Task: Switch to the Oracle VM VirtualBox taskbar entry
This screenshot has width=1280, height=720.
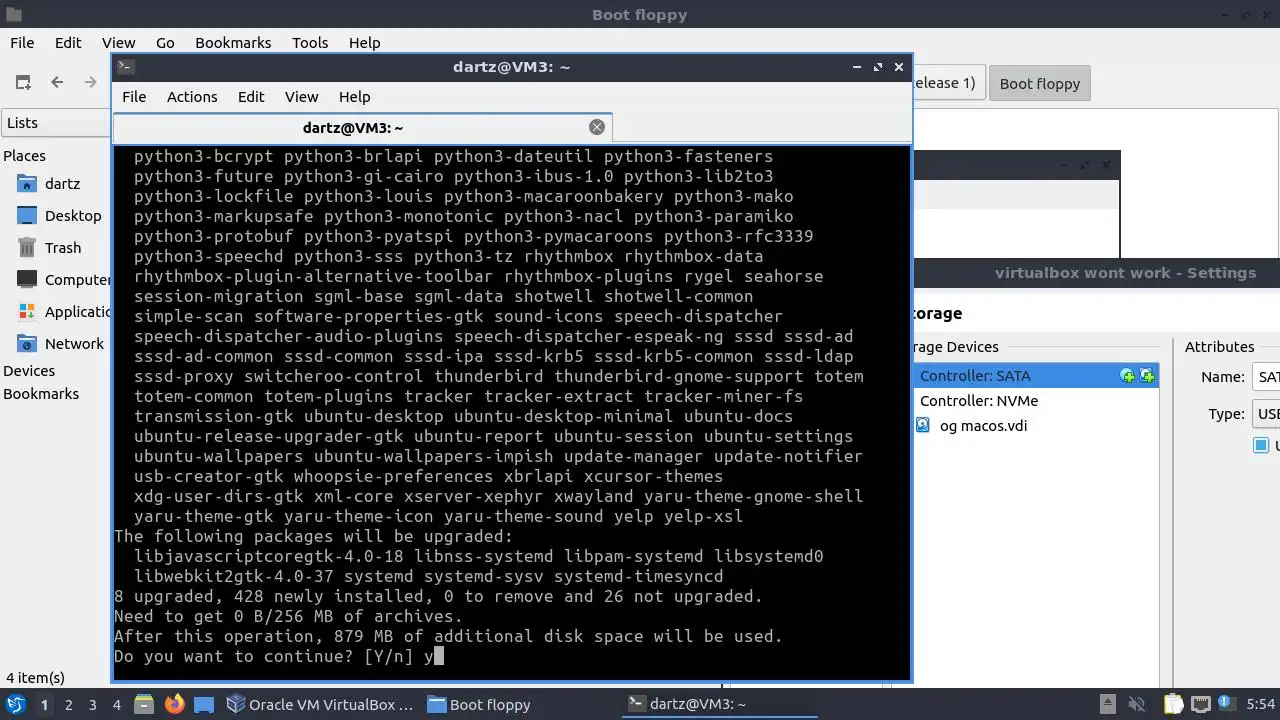Action: pyautogui.click(x=321, y=704)
